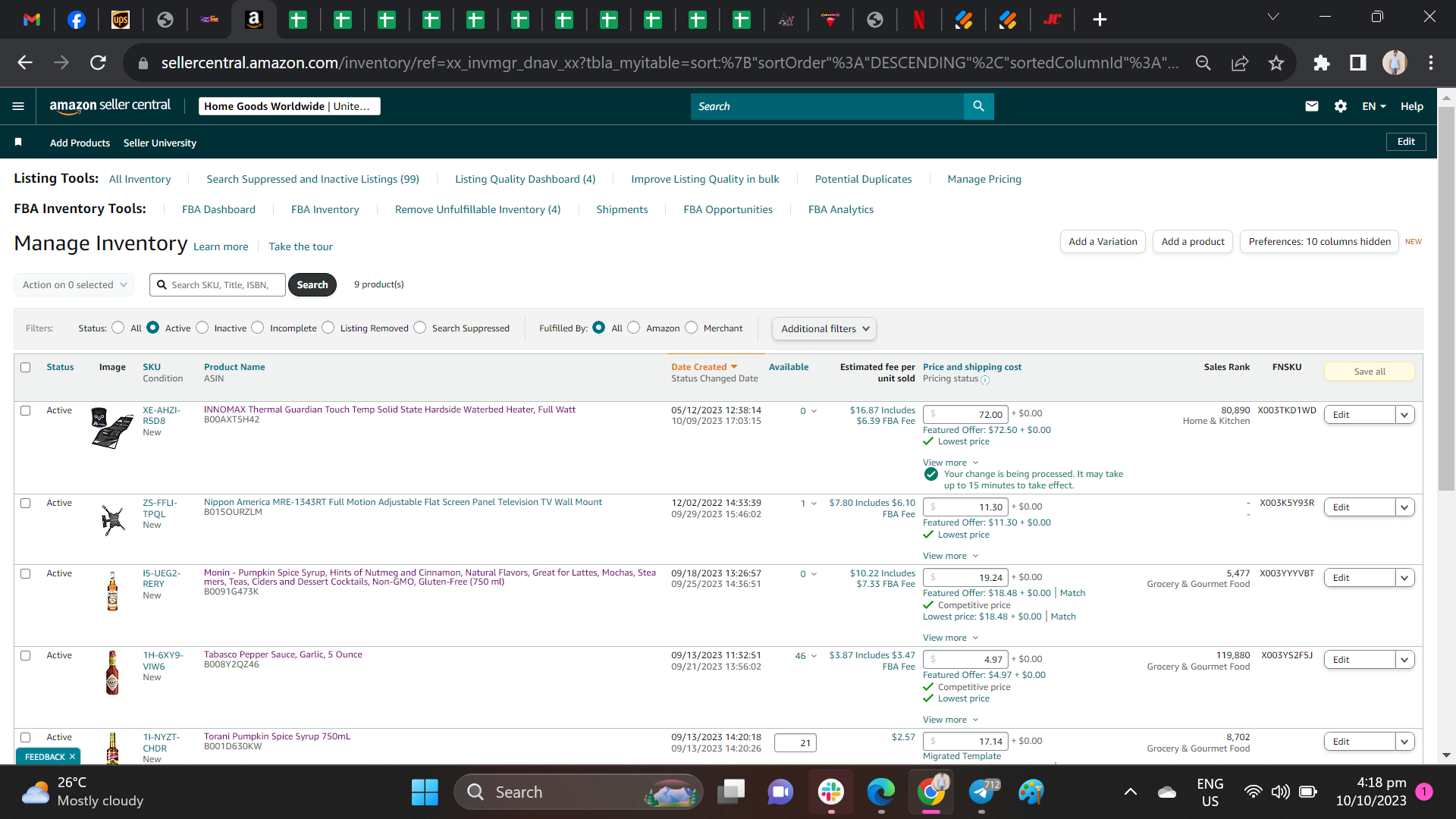Open browser extensions puzzle icon

point(1322,63)
